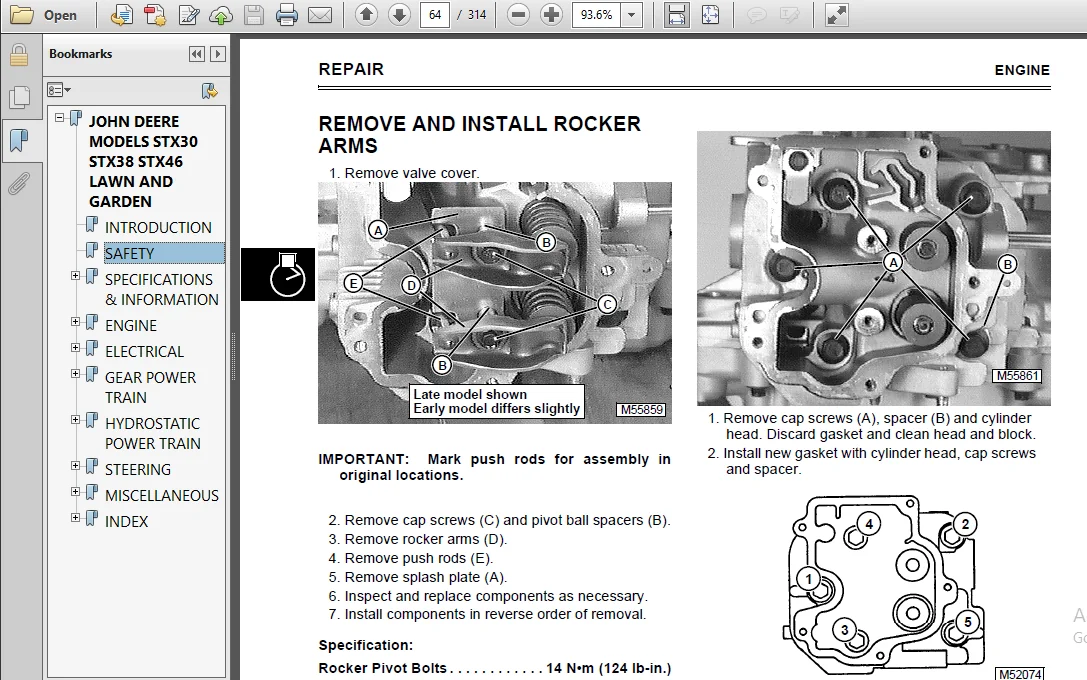Open HYDROSTATIC POWER TRAIN bookmark

point(153,433)
